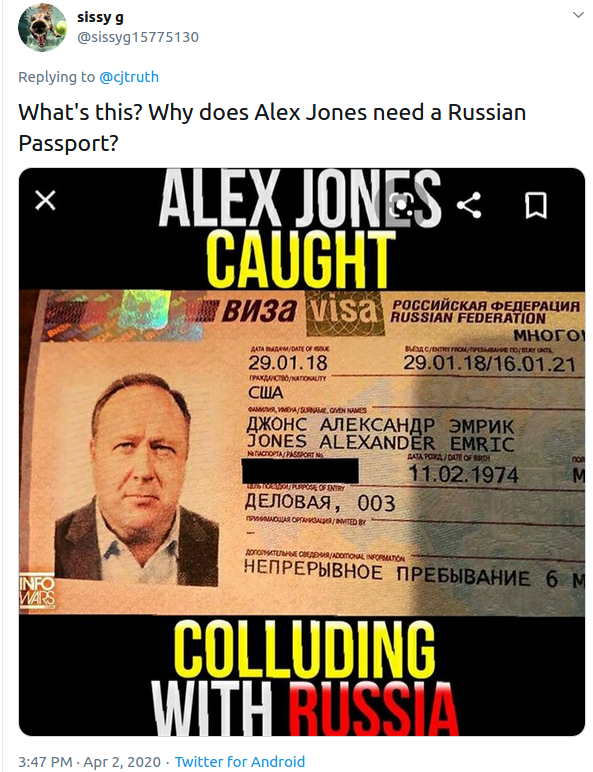Open the @sissyg15775130 handle link

point(137,37)
